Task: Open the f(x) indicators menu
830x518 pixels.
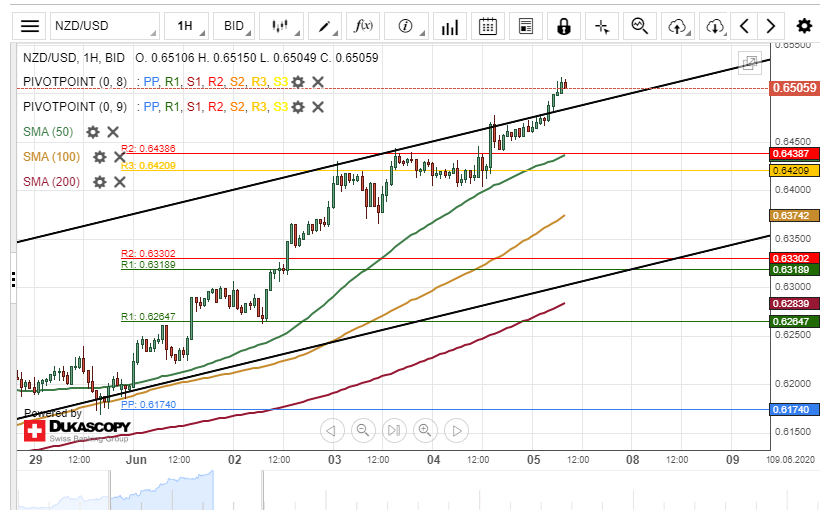Action: click(363, 26)
